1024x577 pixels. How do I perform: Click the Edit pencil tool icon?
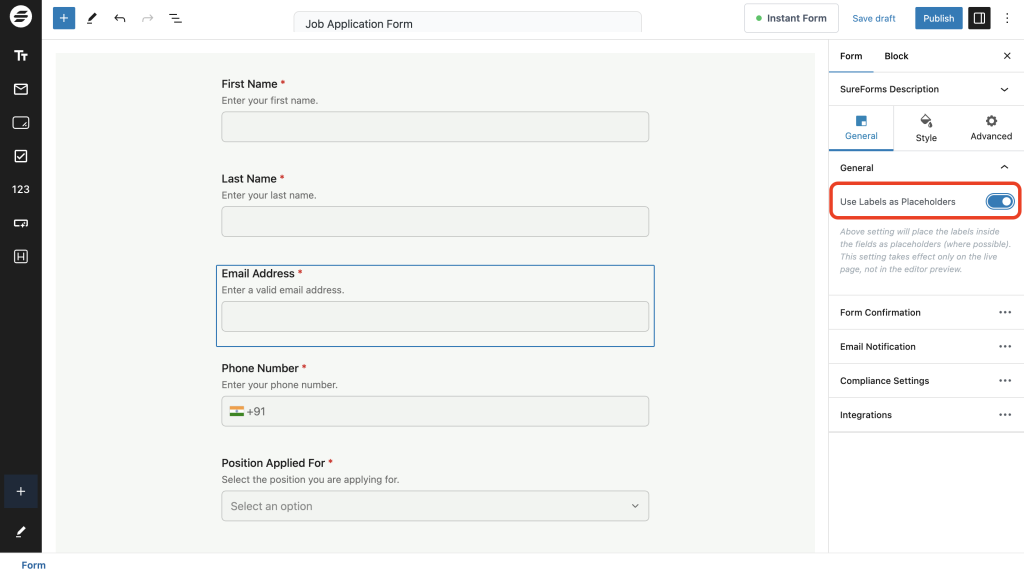(92, 18)
